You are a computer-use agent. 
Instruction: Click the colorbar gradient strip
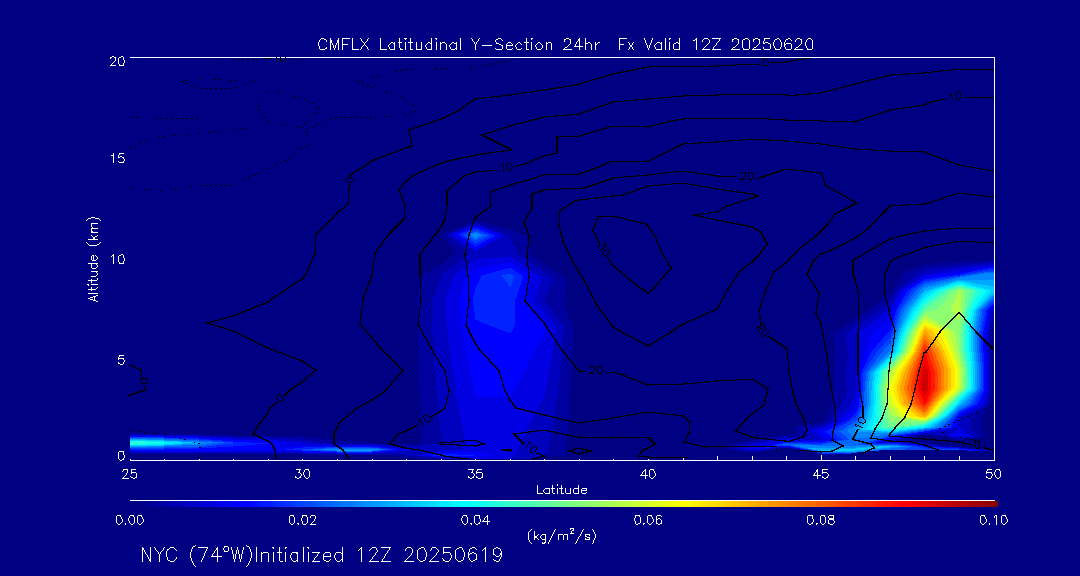point(563,503)
